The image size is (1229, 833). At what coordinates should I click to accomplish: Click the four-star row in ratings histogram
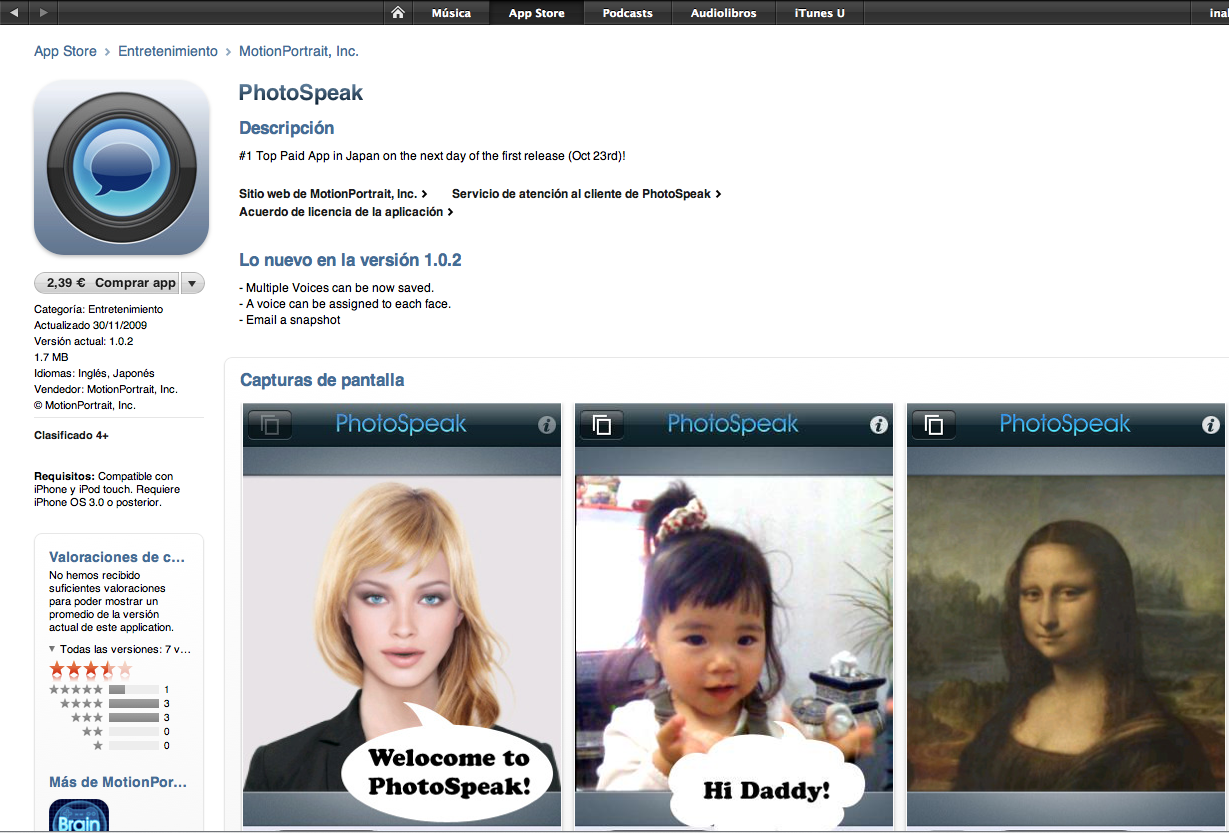tap(115, 704)
